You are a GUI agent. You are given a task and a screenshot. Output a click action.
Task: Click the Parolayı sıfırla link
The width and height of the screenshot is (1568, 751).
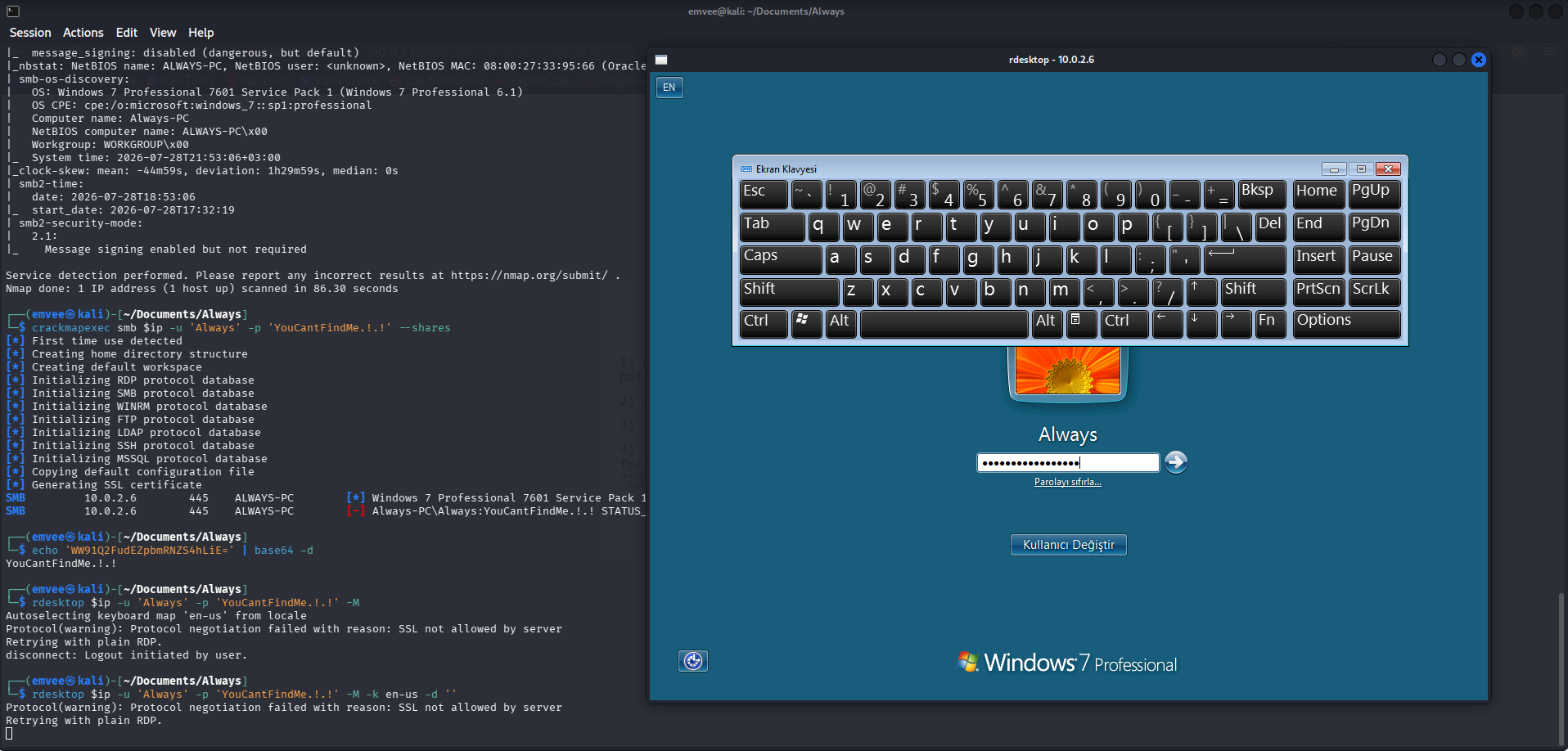click(1068, 482)
